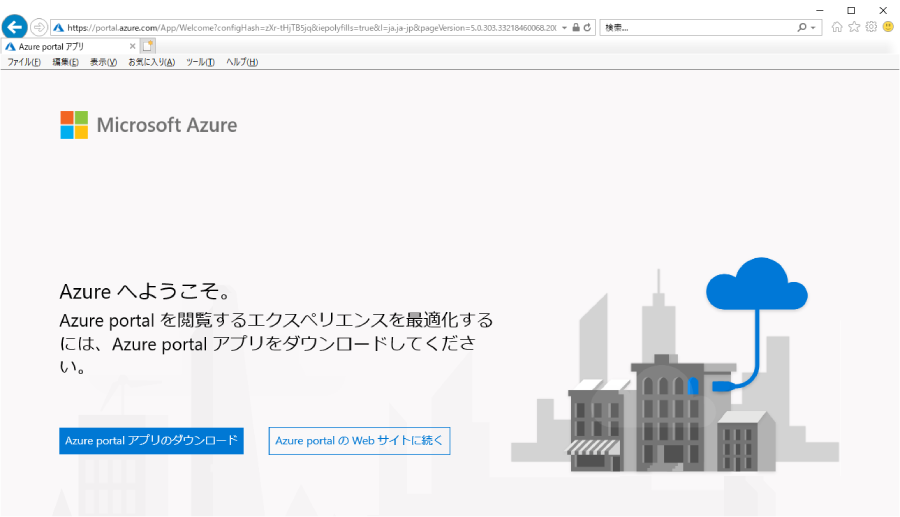The width and height of the screenshot is (900, 517).
Task: Open the Tools gear icon
Action: (x=871, y=27)
